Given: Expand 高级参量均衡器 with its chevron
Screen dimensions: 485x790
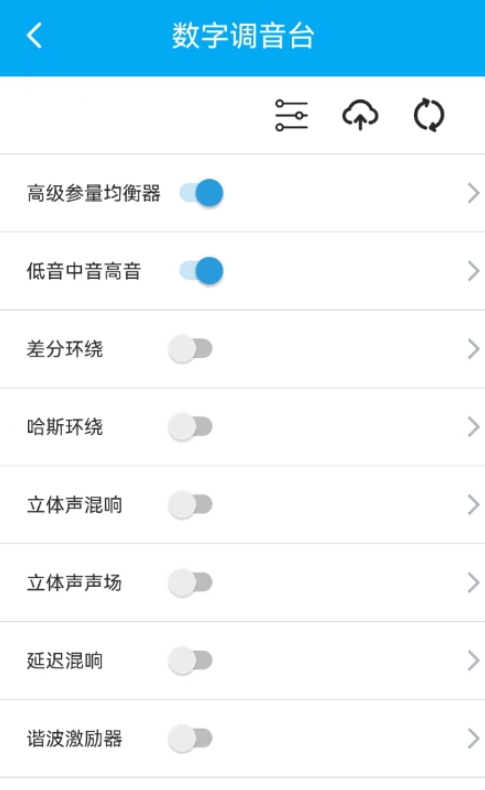Looking at the screenshot, I should (473, 193).
